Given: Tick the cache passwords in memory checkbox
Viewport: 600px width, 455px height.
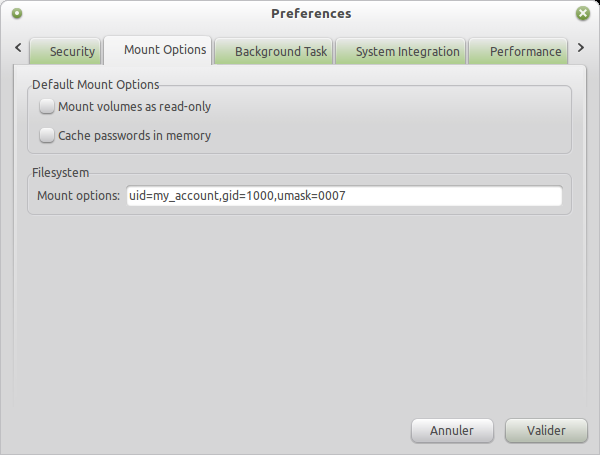Looking at the screenshot, I should (x=46, y=135).
